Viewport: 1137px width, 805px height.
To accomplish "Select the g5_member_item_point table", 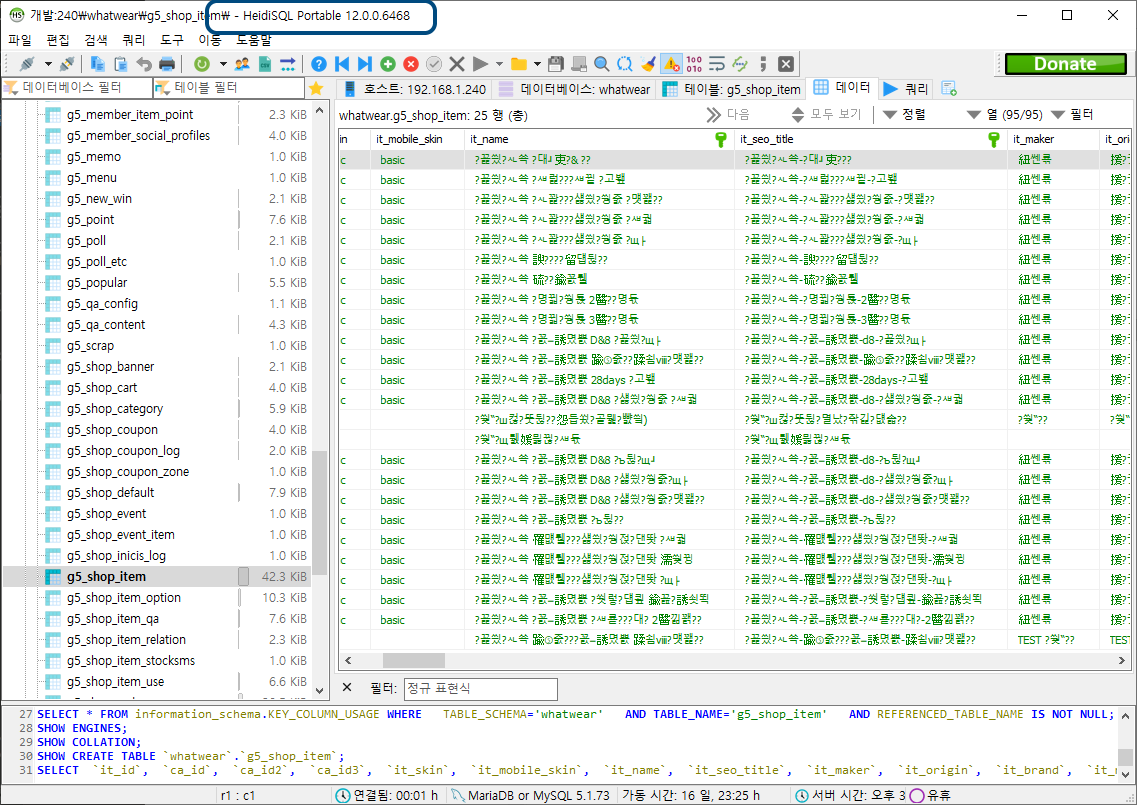I will (130, 115).
